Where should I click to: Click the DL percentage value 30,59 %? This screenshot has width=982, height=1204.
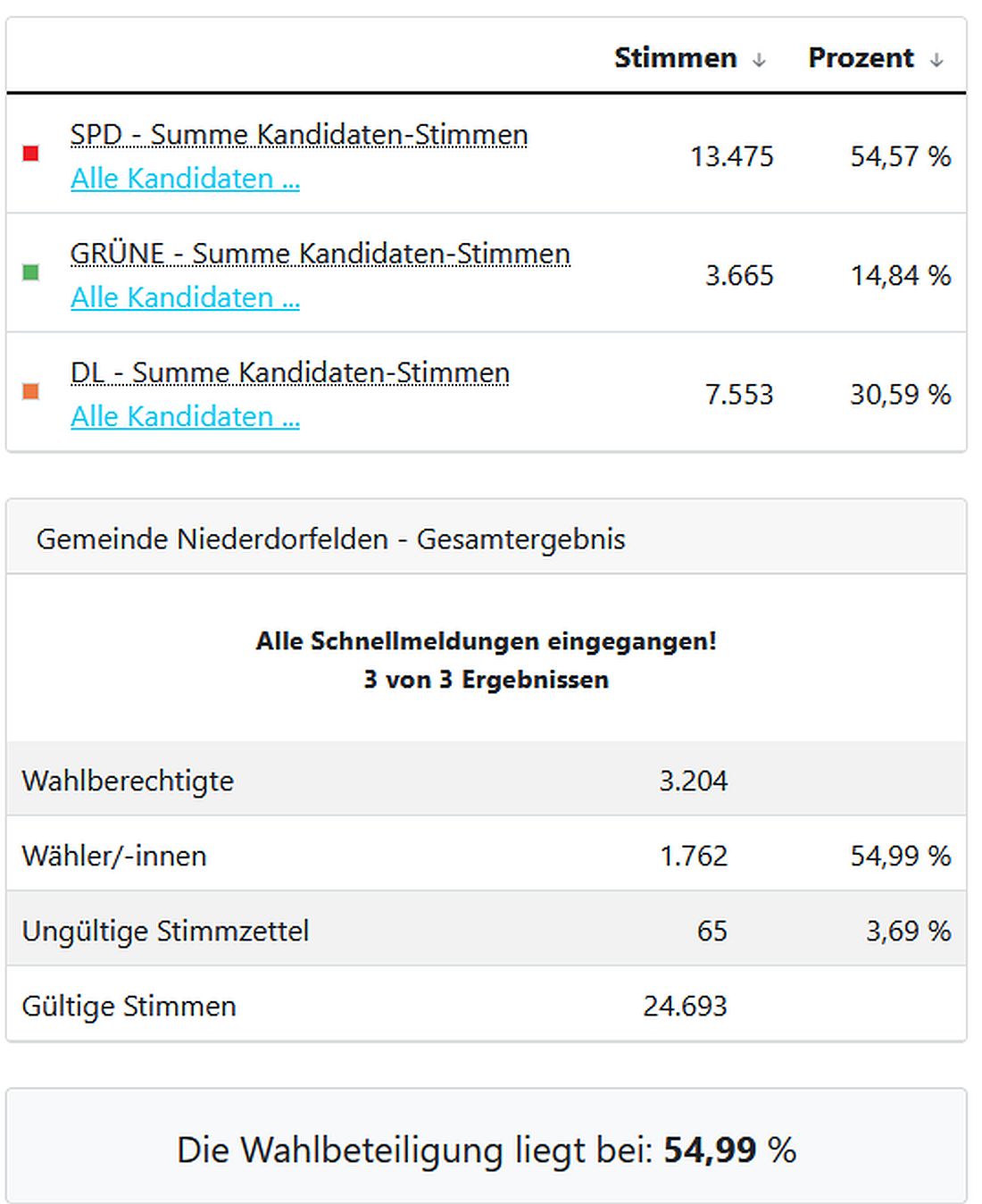[x=900, y=394]
